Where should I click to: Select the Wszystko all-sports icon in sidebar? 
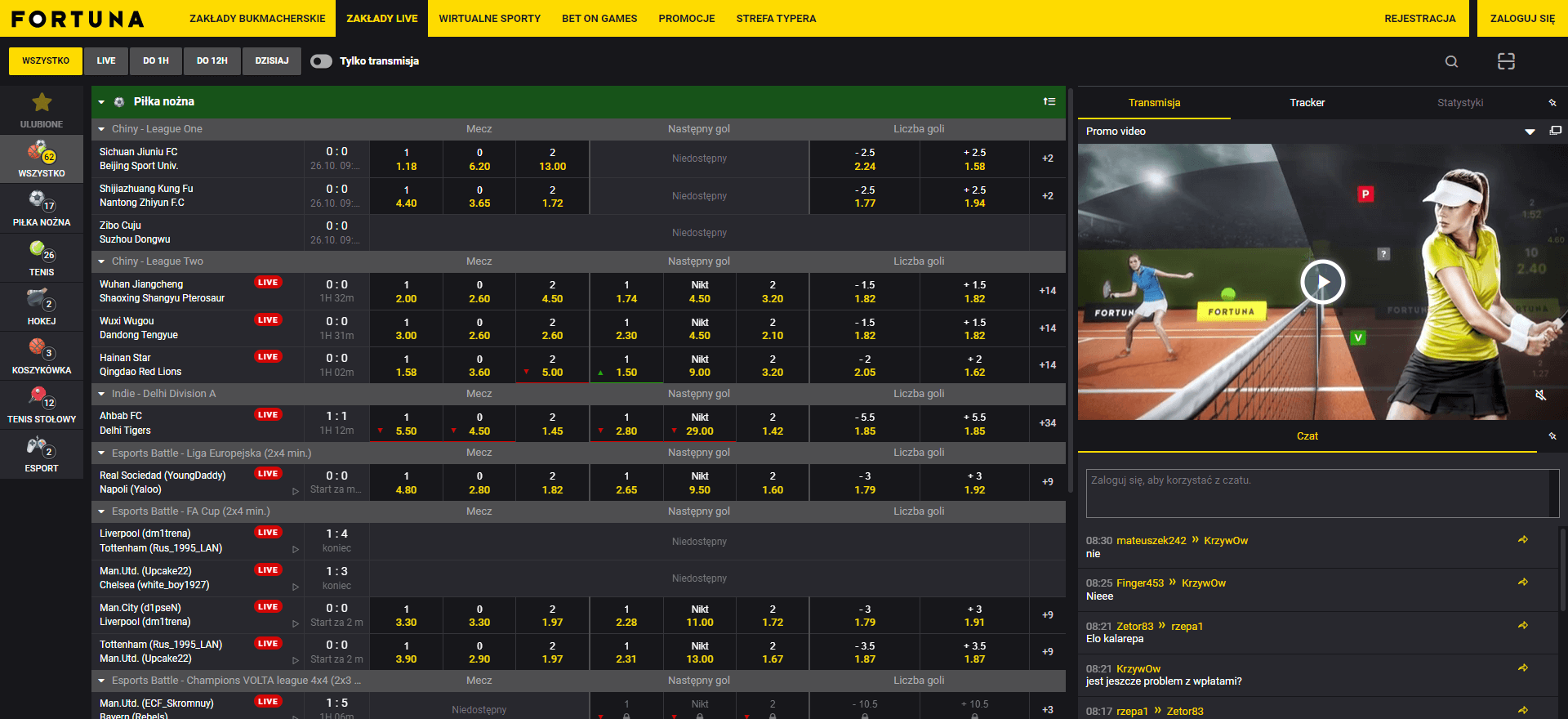(x=42, y=159)
